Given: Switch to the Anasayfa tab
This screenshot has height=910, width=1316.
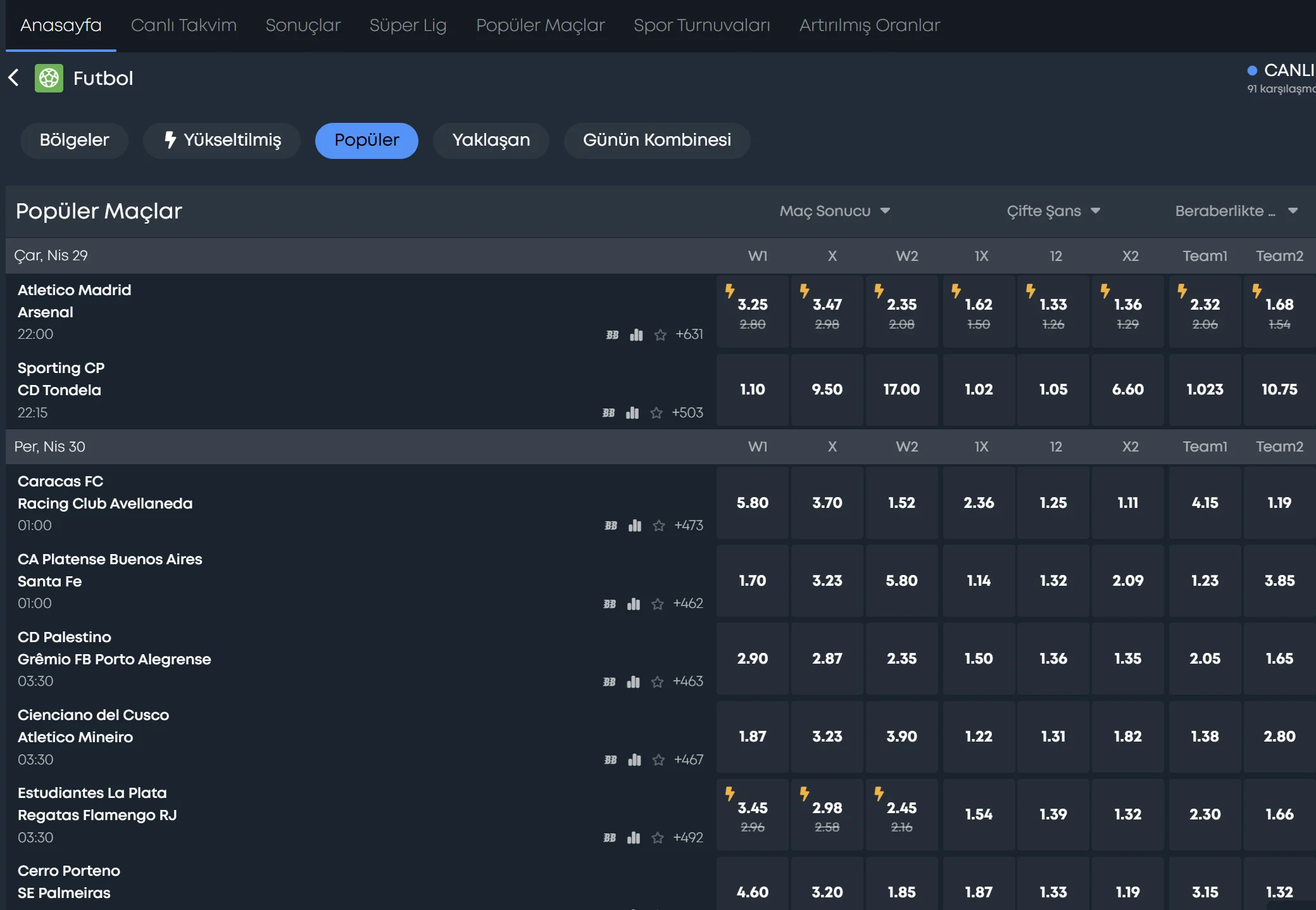Looking at the screenshot, I should pyautogui.click(x=61, y=25).
